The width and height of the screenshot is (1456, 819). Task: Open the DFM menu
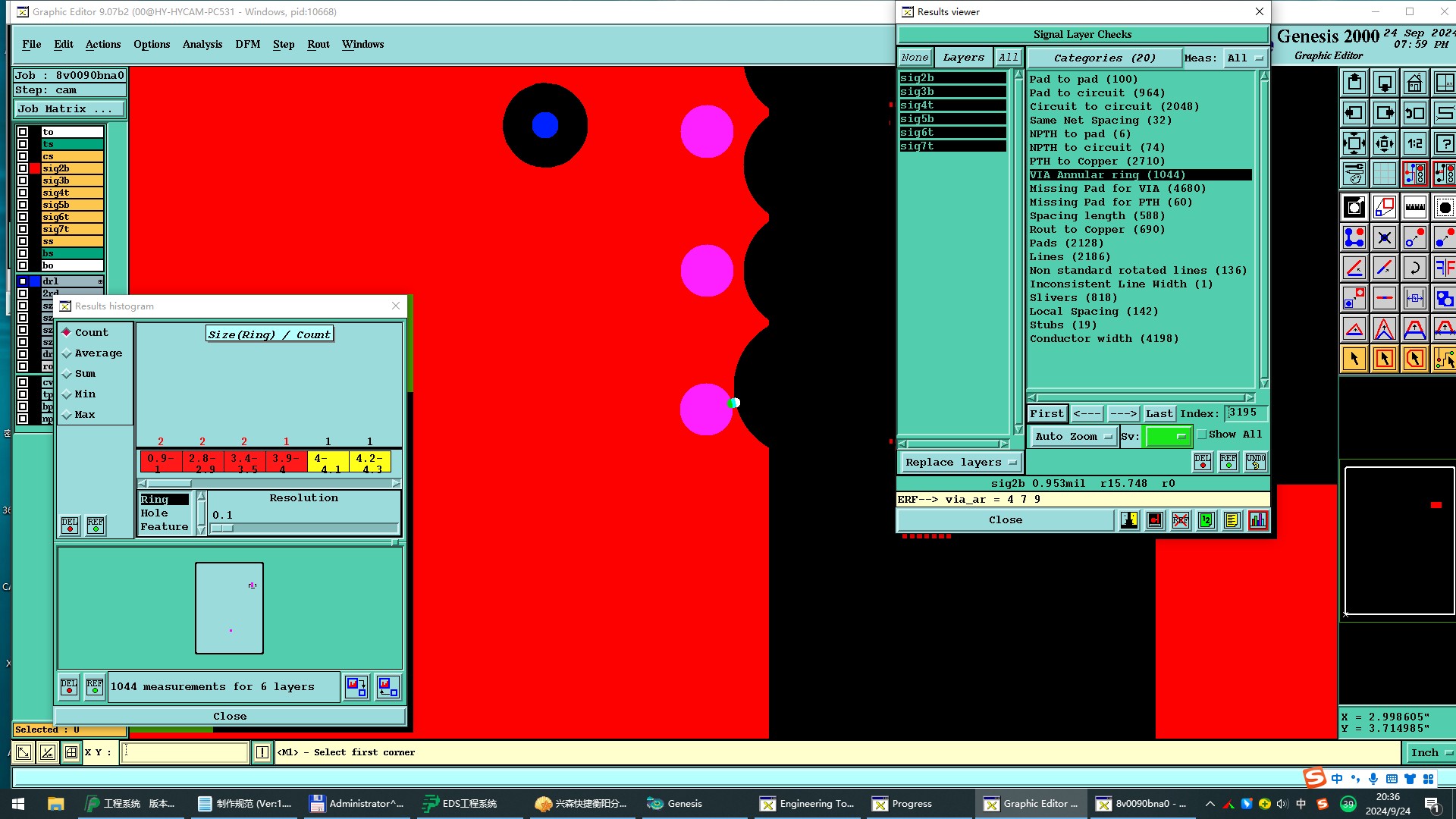coord(247,44)
